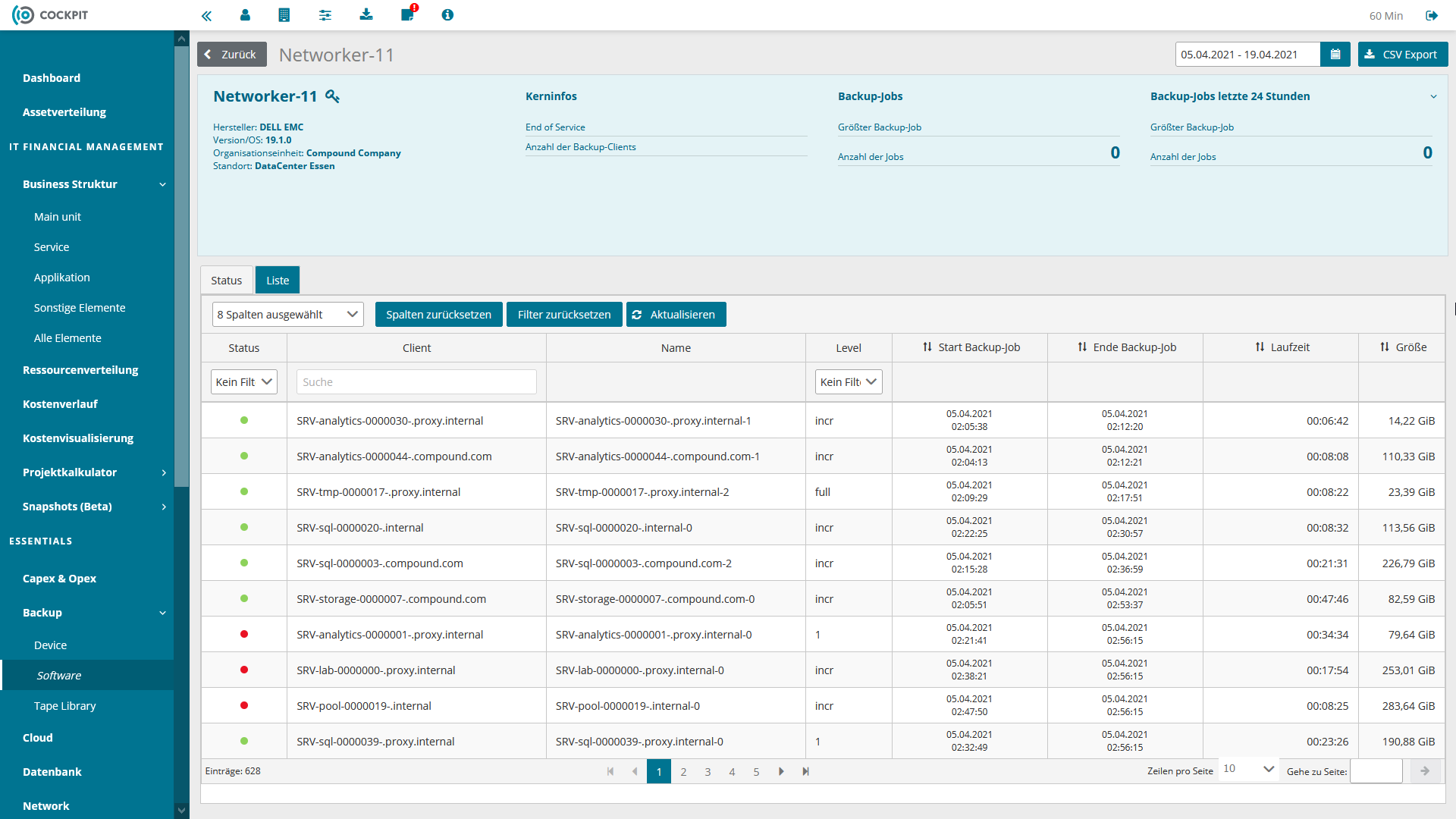
Task: Click sidebar scrollbar up arrow
Action: pyautogui.click(x=181, y=39)
